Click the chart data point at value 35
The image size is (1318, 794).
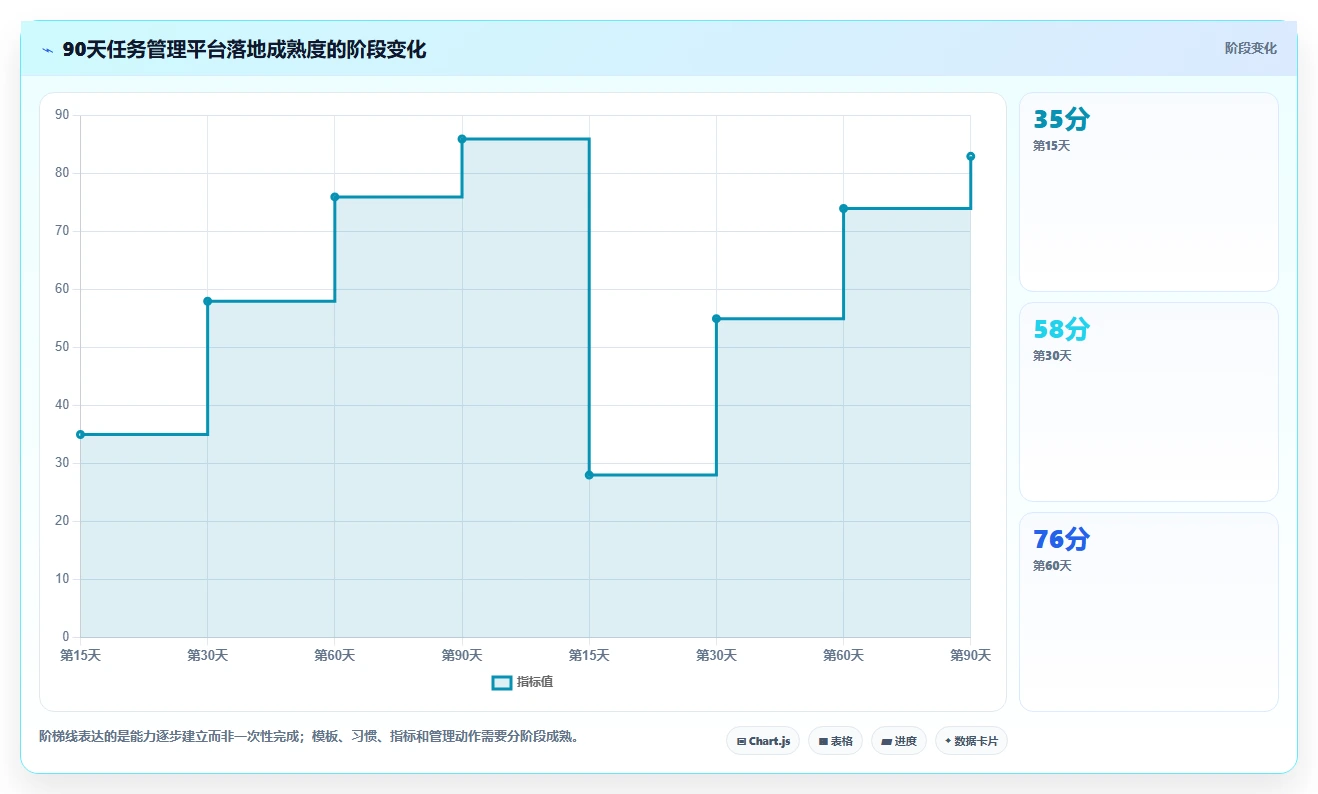coord(80,434)
